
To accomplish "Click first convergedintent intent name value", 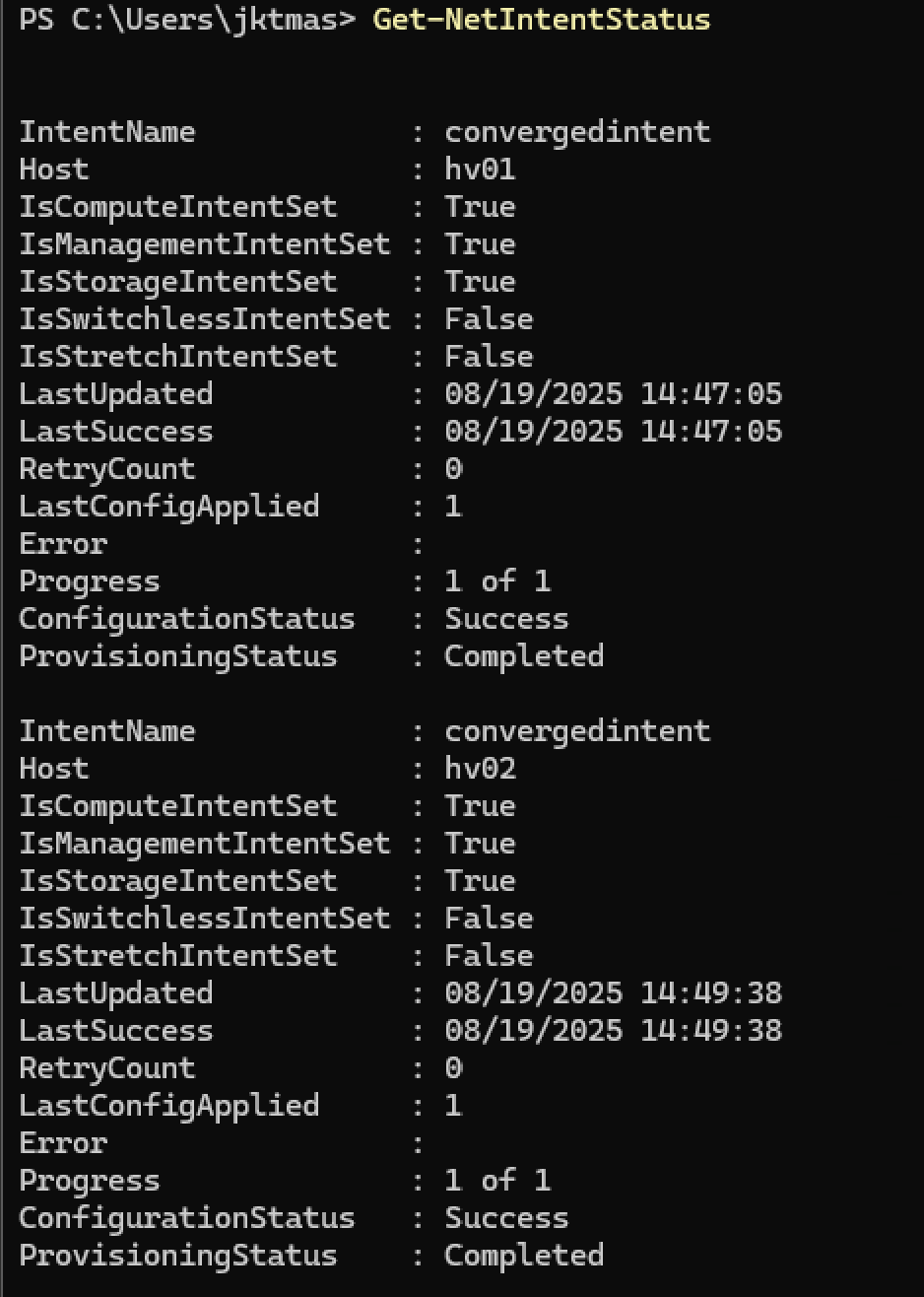I will (577, 132).
